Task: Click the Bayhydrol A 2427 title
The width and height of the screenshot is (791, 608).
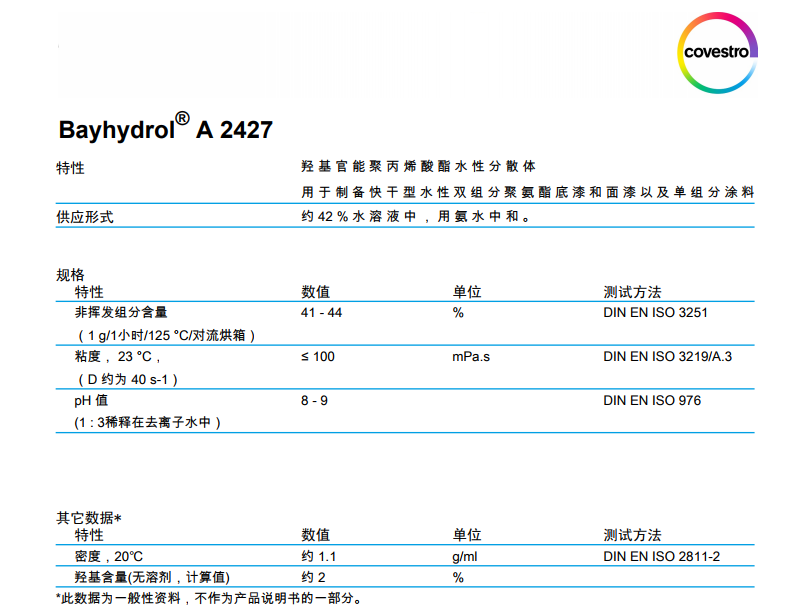Action: coord(165,130)
